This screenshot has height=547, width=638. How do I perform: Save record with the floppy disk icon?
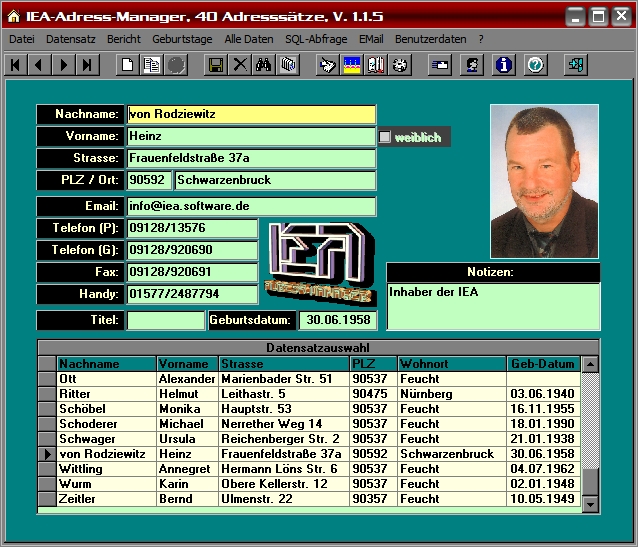[215, 65]
